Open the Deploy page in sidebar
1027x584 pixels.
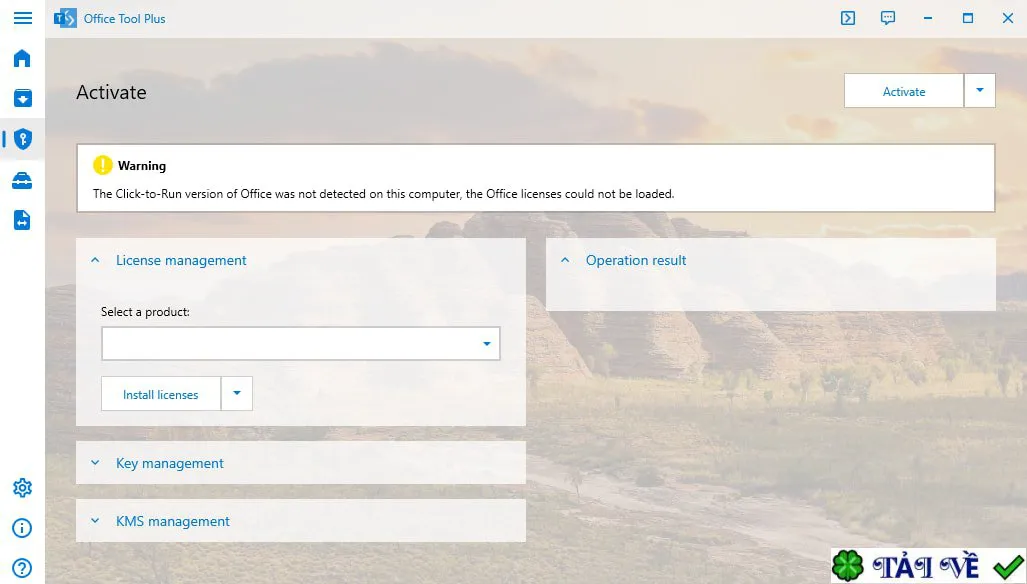coord(22,98)
